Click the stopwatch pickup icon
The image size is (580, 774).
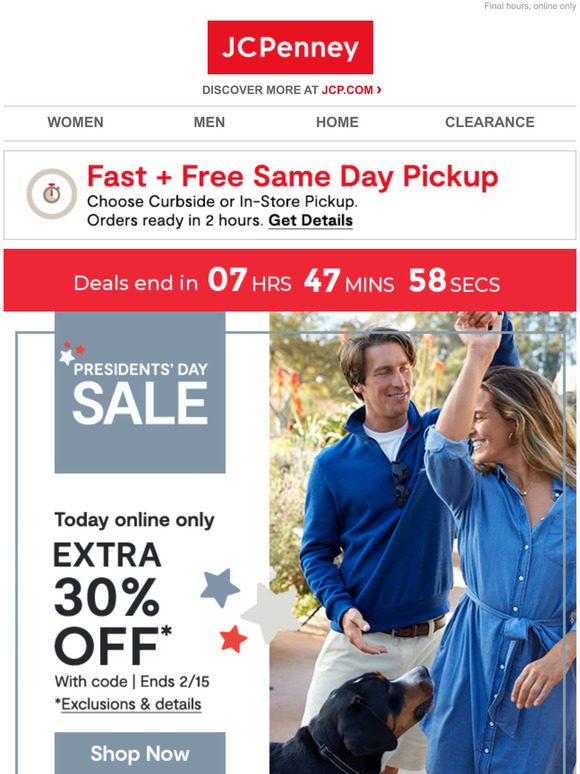(52, 194)
